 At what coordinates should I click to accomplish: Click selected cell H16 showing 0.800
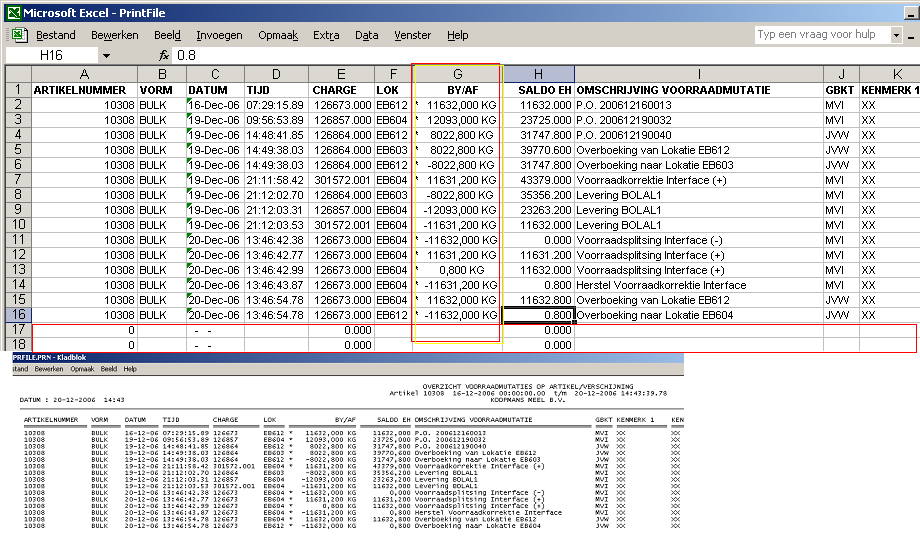coord(539,315)
